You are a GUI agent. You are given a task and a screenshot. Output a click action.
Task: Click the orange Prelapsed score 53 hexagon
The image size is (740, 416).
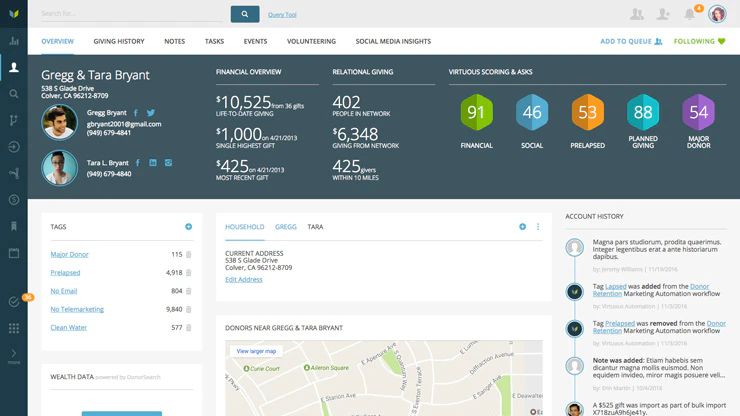point(588,112)
